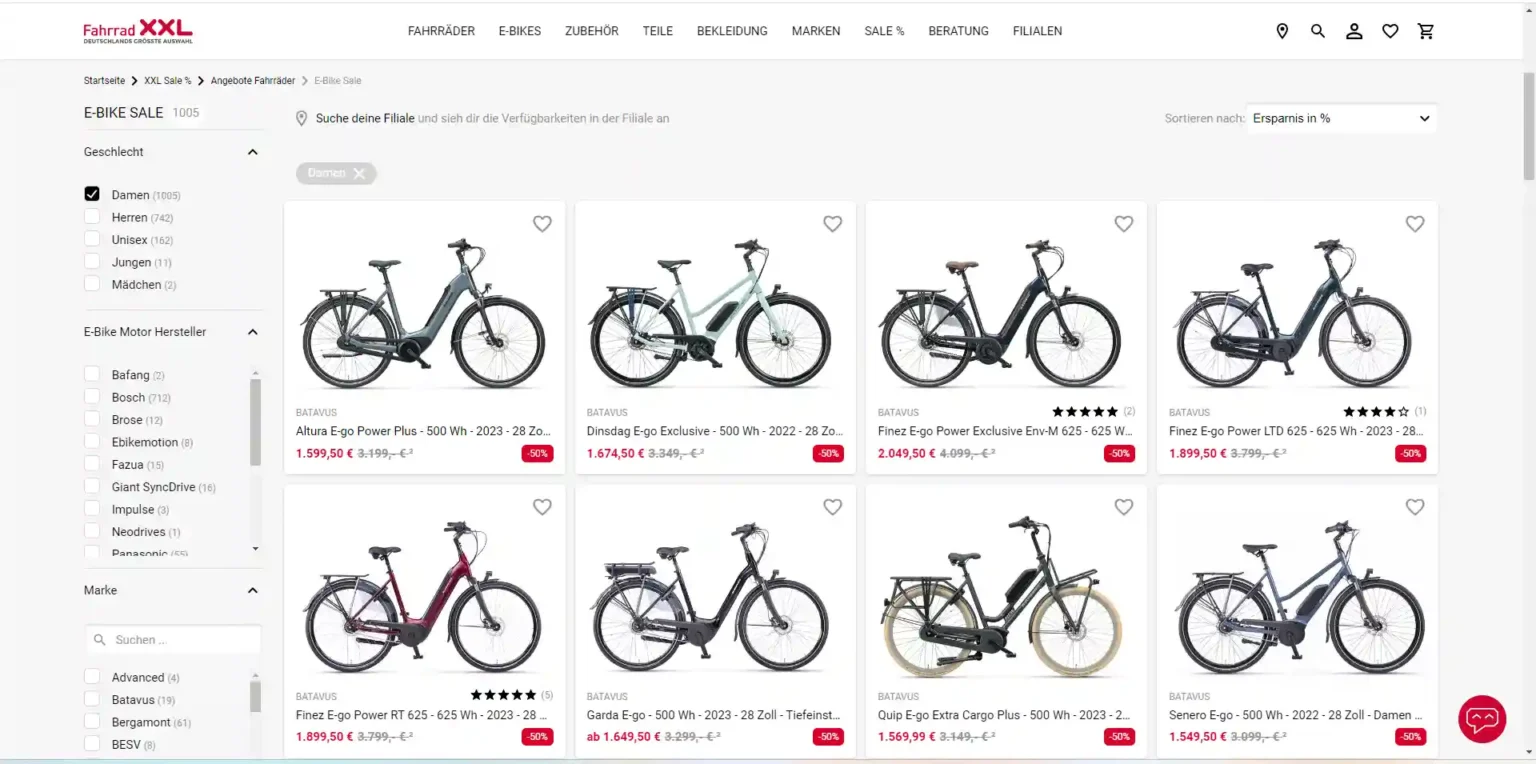
Task: Open the Sortieren nach dropdown
Action: [x=1340, y=118]
